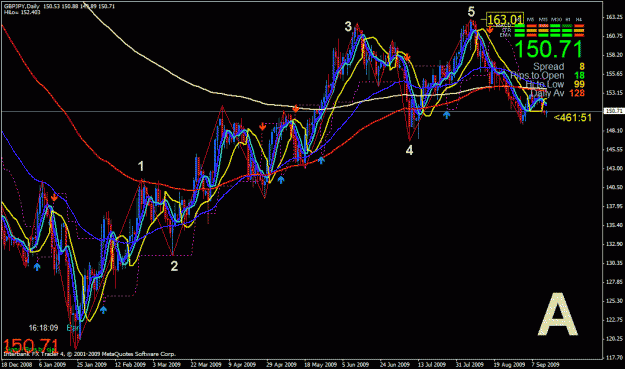Click the Pips to Open value 18

[579, 75]
